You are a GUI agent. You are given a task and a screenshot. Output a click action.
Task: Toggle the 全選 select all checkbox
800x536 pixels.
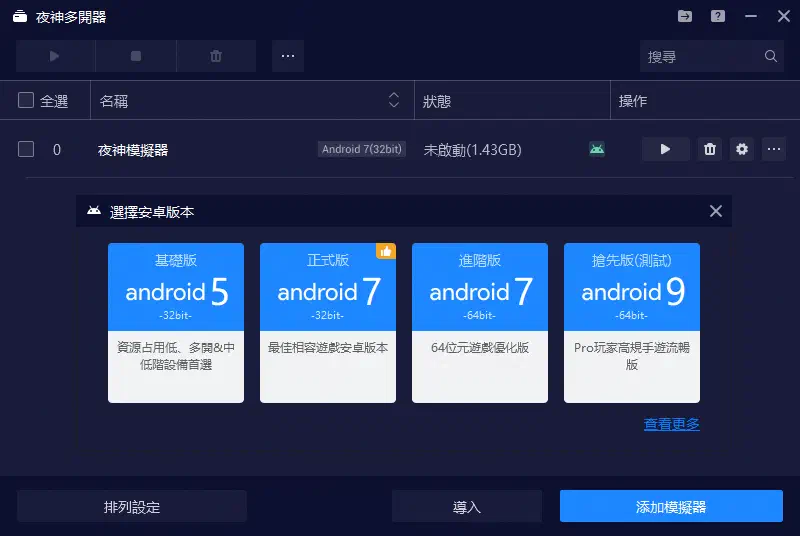point(26,100)
